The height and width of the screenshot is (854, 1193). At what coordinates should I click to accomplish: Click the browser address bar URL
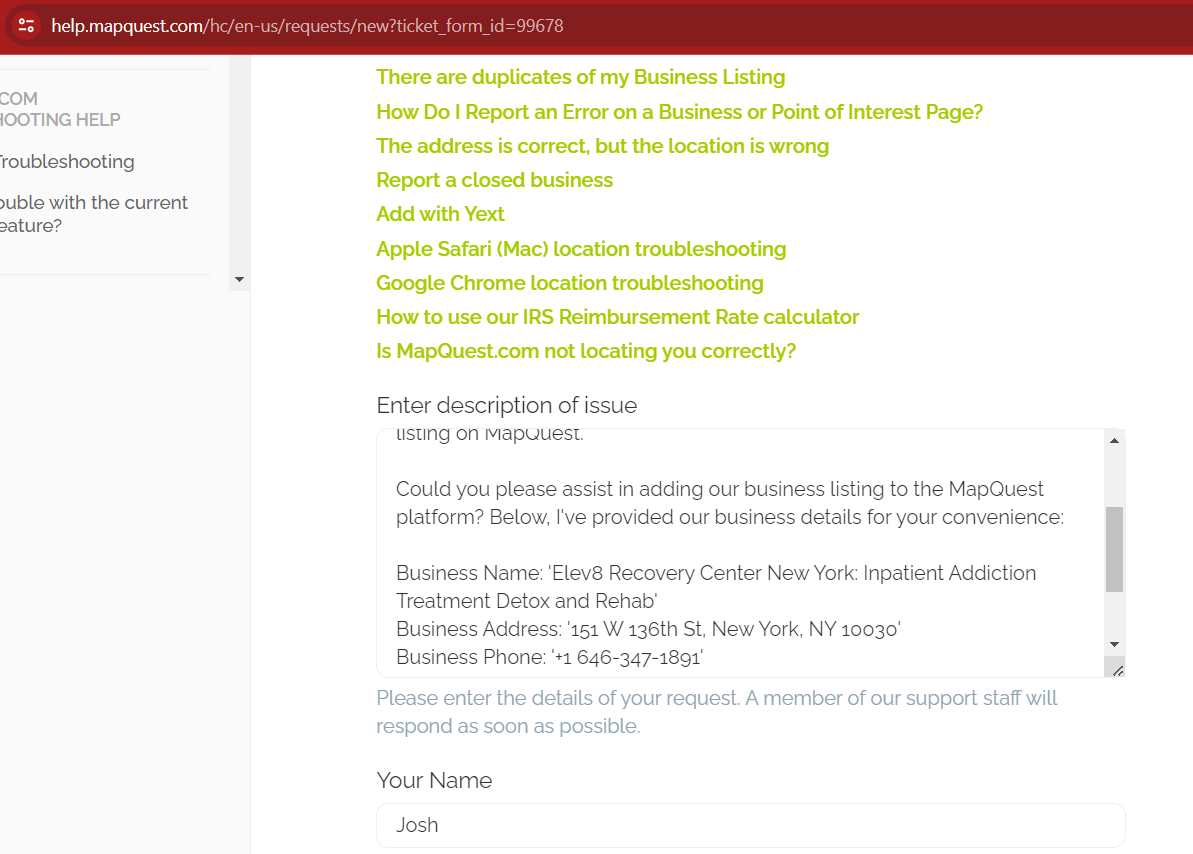[x=307, y=26]
